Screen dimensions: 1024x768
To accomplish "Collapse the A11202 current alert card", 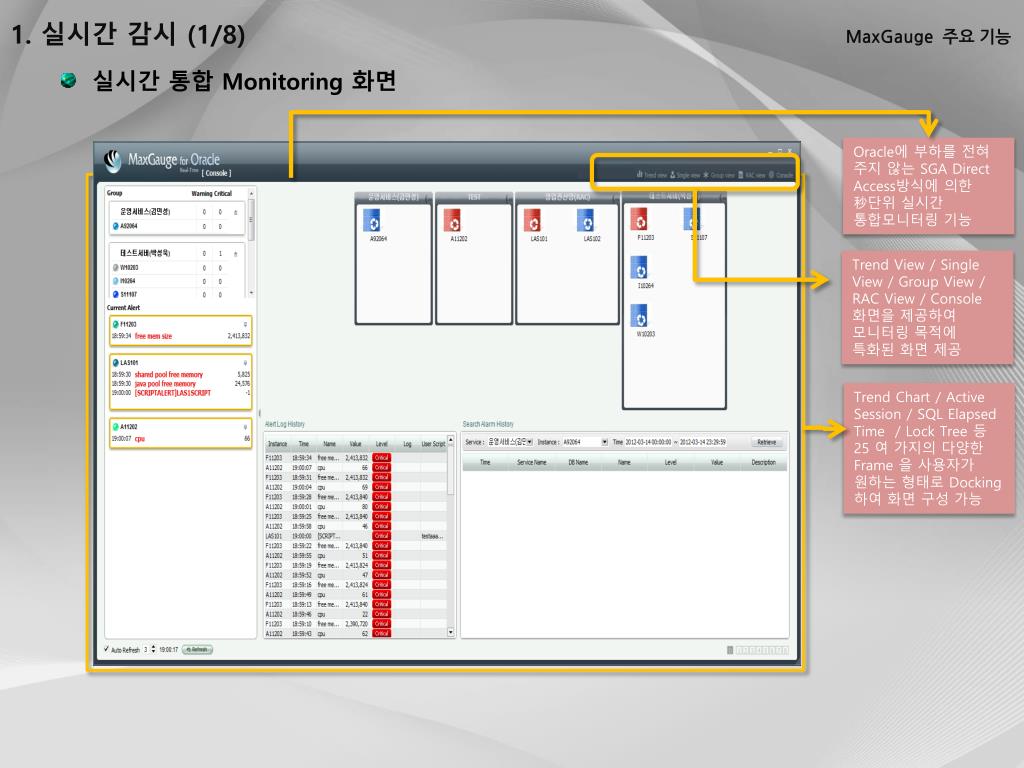I will [246, 426].
